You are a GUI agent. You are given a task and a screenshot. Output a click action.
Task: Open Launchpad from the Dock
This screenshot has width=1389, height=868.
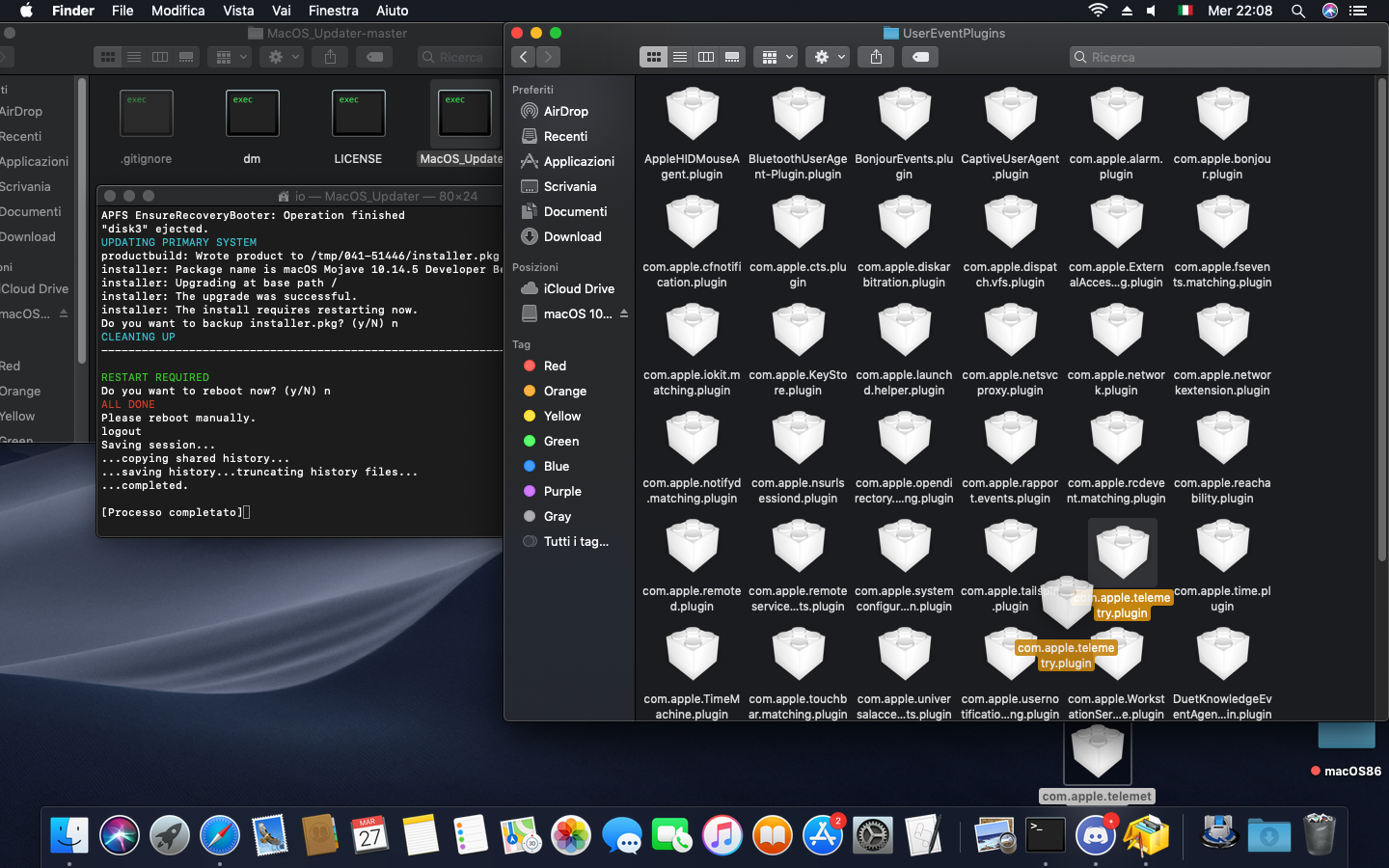click(170, 835)
